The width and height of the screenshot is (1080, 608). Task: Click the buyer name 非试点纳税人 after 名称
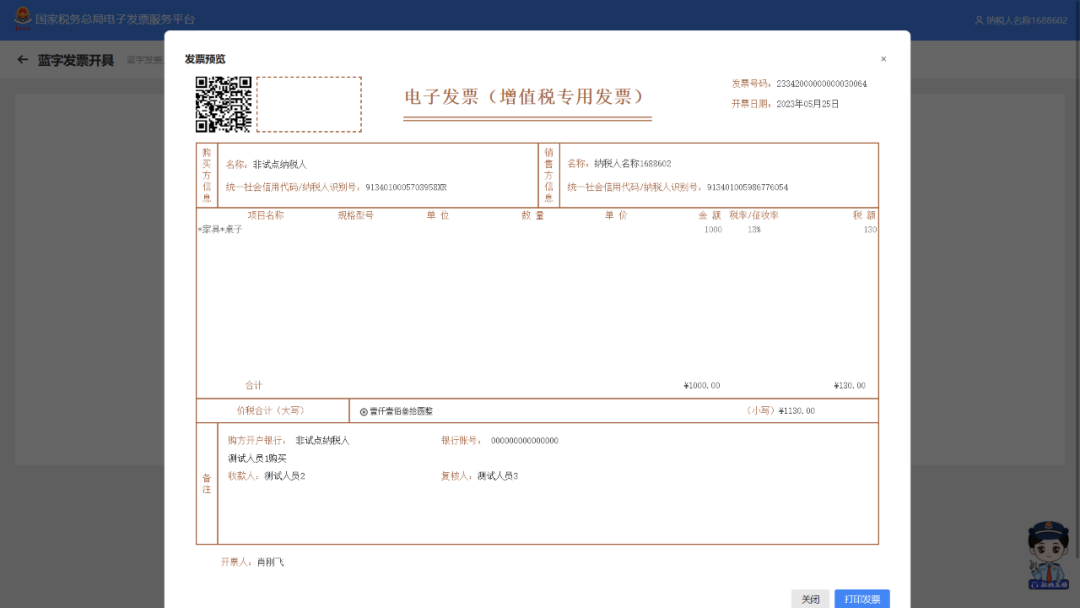[280, 165]
